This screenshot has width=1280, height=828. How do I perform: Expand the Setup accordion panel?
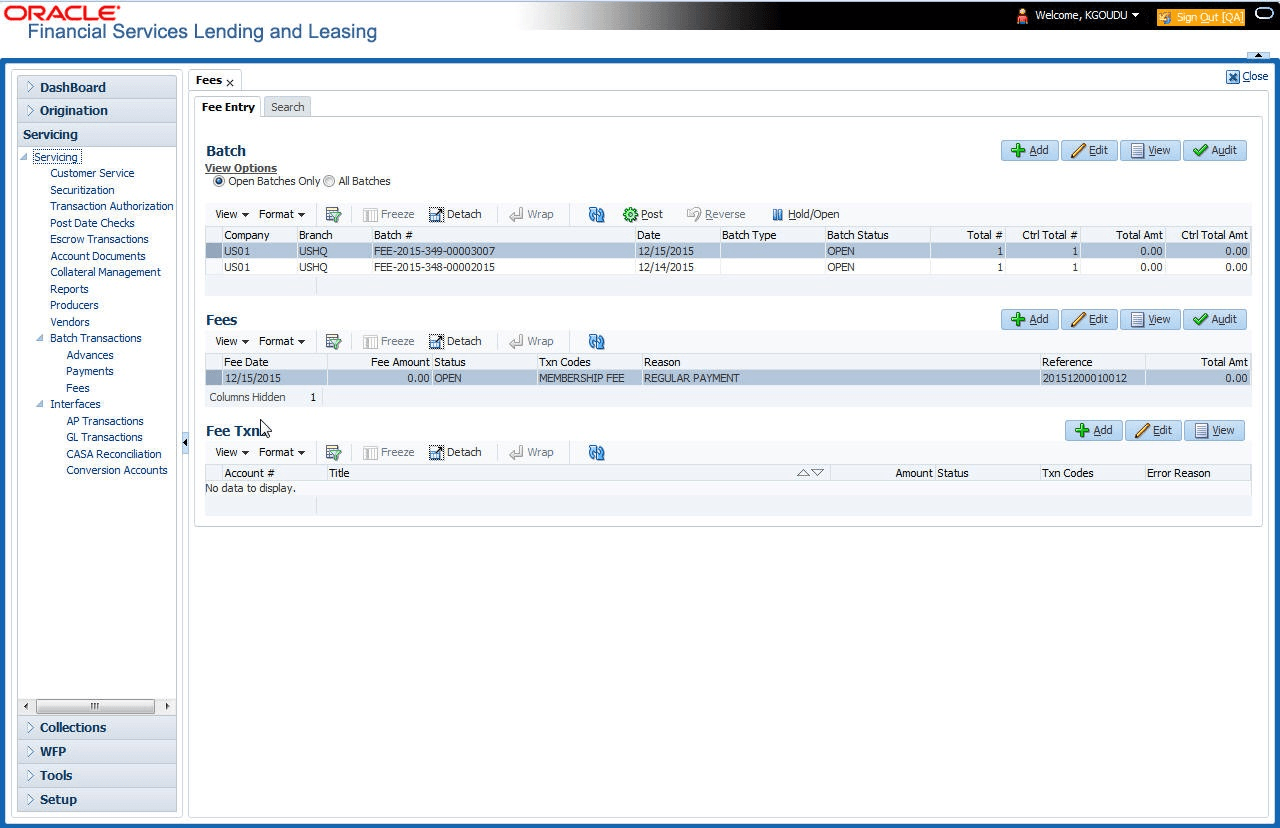[97, 799]
